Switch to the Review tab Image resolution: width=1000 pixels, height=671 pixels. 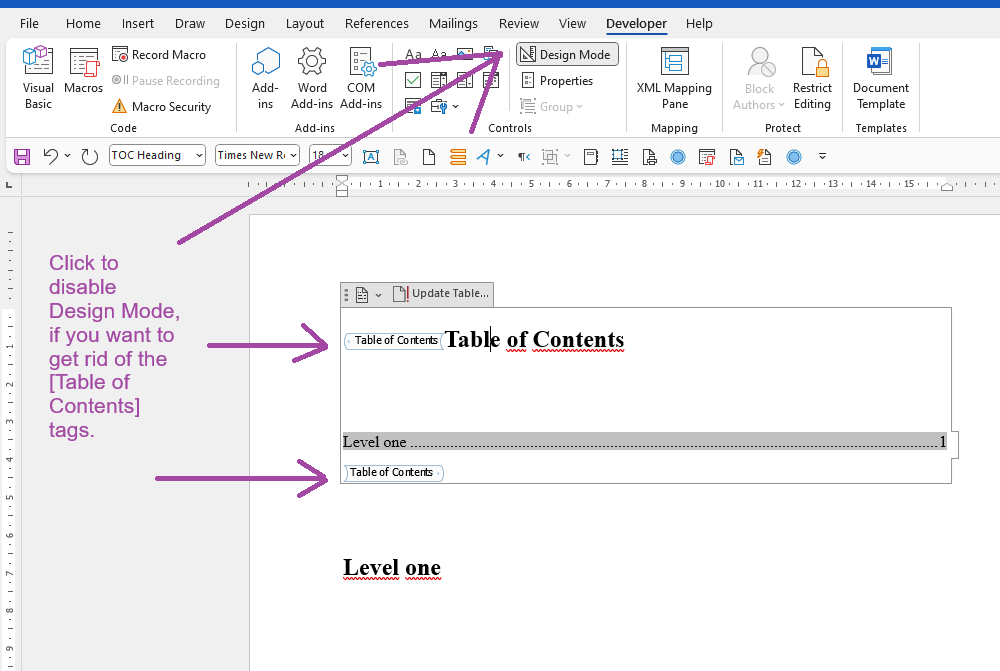(x=519, y=24)
